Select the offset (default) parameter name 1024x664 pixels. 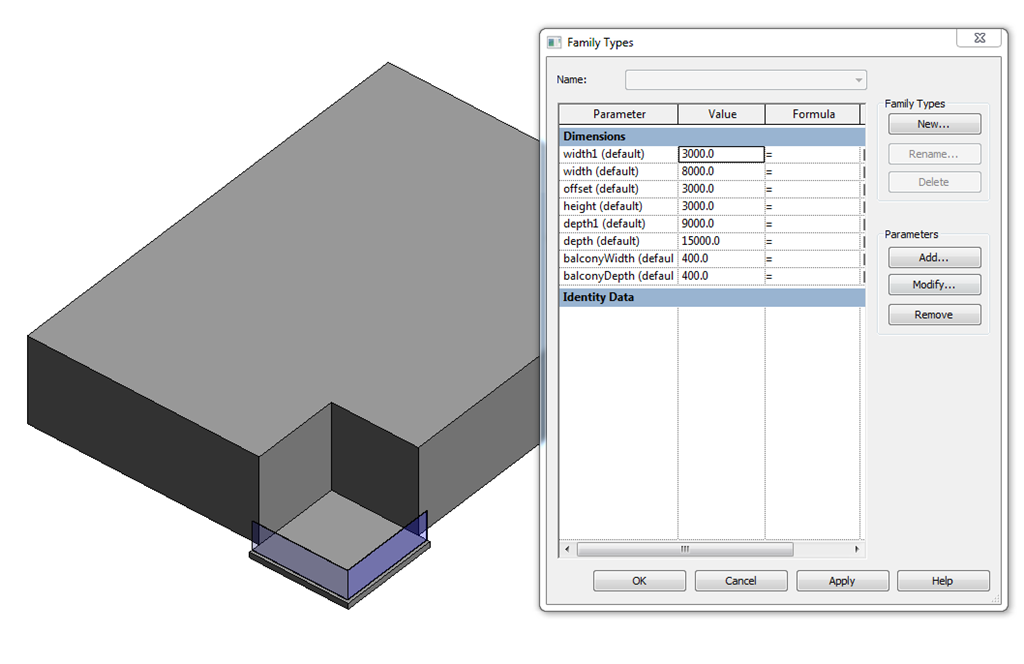point(618,189)
